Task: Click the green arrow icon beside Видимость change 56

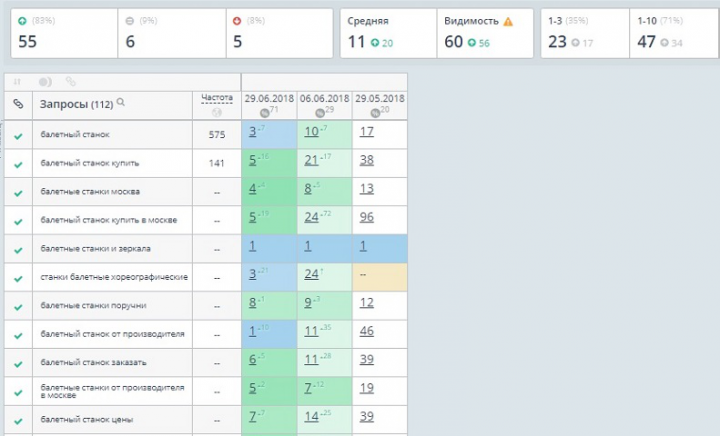Action: pyautogui.click(x=472, y=43)
